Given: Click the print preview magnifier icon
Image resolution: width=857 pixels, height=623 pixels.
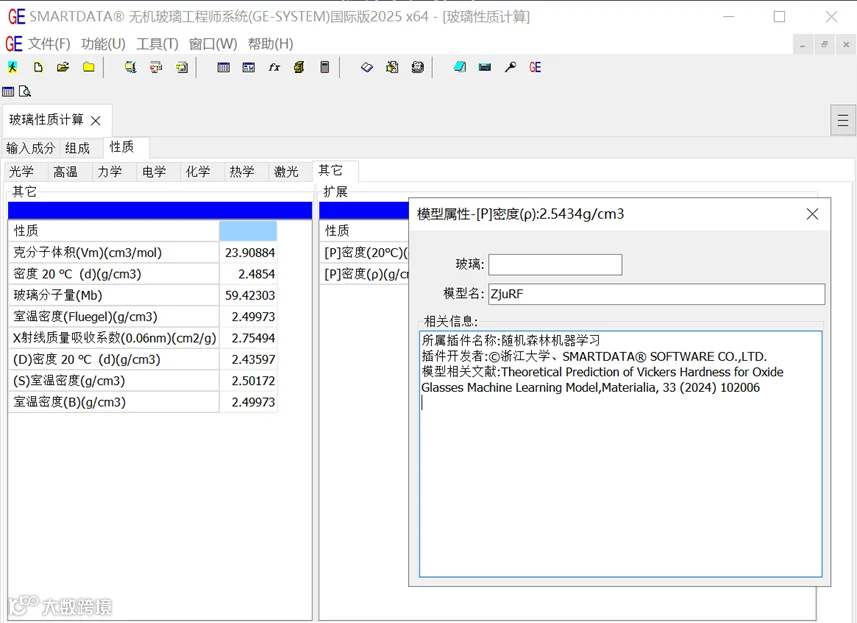Looking at the screenshot, I should coord(25,92).
